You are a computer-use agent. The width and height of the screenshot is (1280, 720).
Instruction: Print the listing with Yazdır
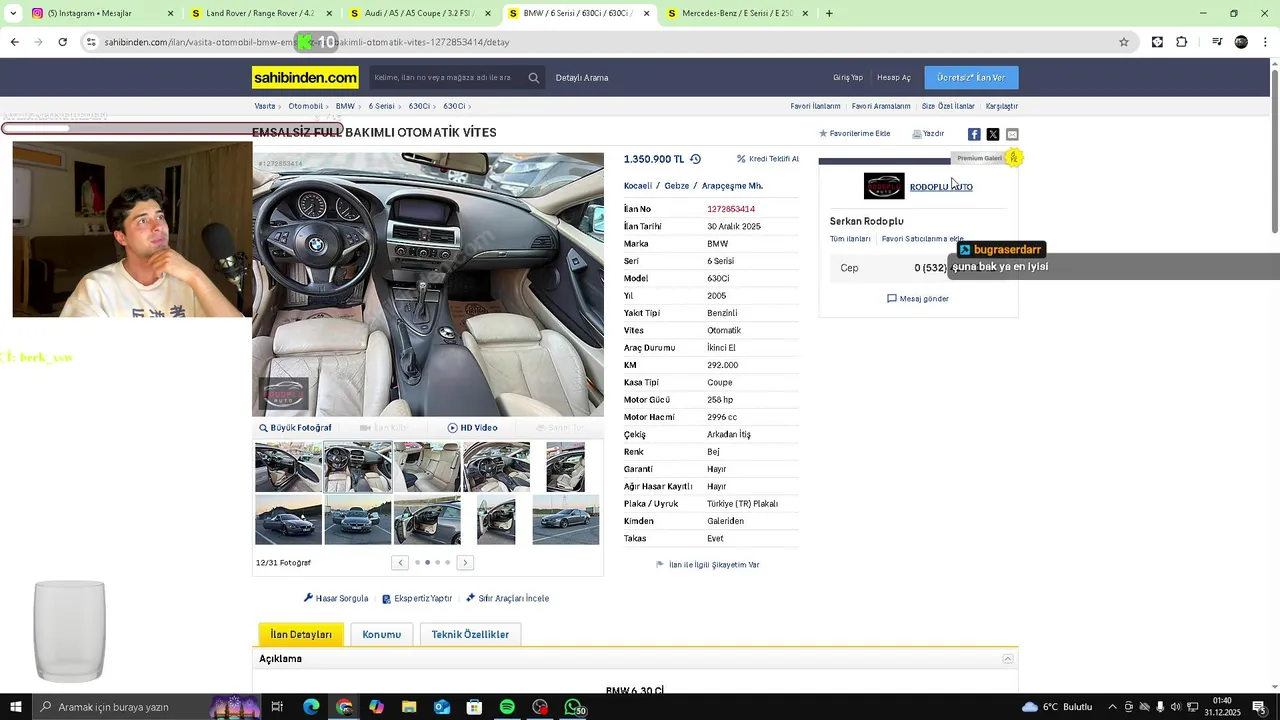928,134
